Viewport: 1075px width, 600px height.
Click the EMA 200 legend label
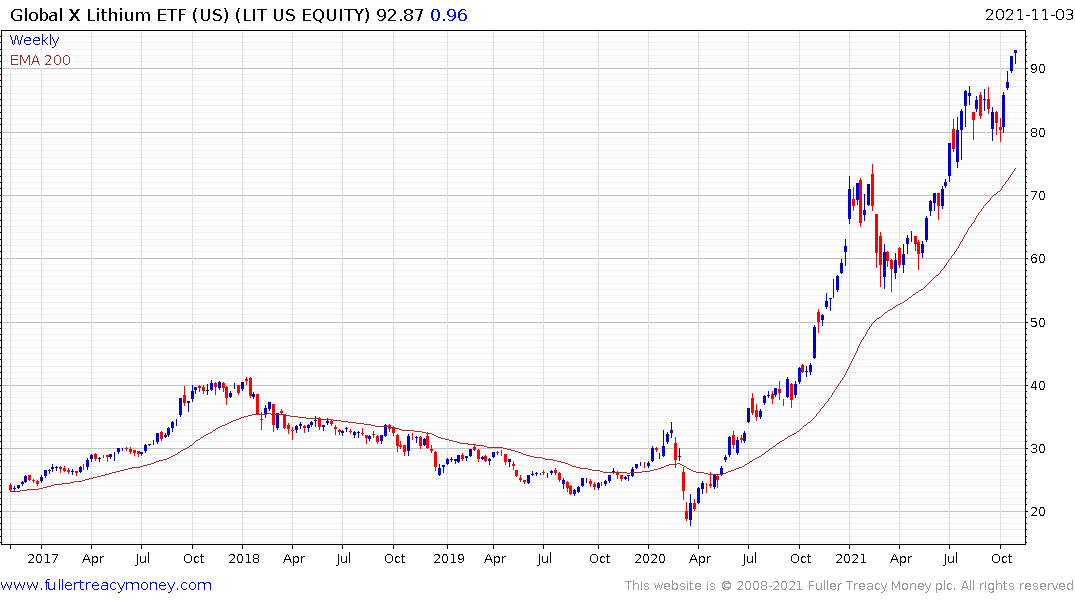[x=40, y=60]
